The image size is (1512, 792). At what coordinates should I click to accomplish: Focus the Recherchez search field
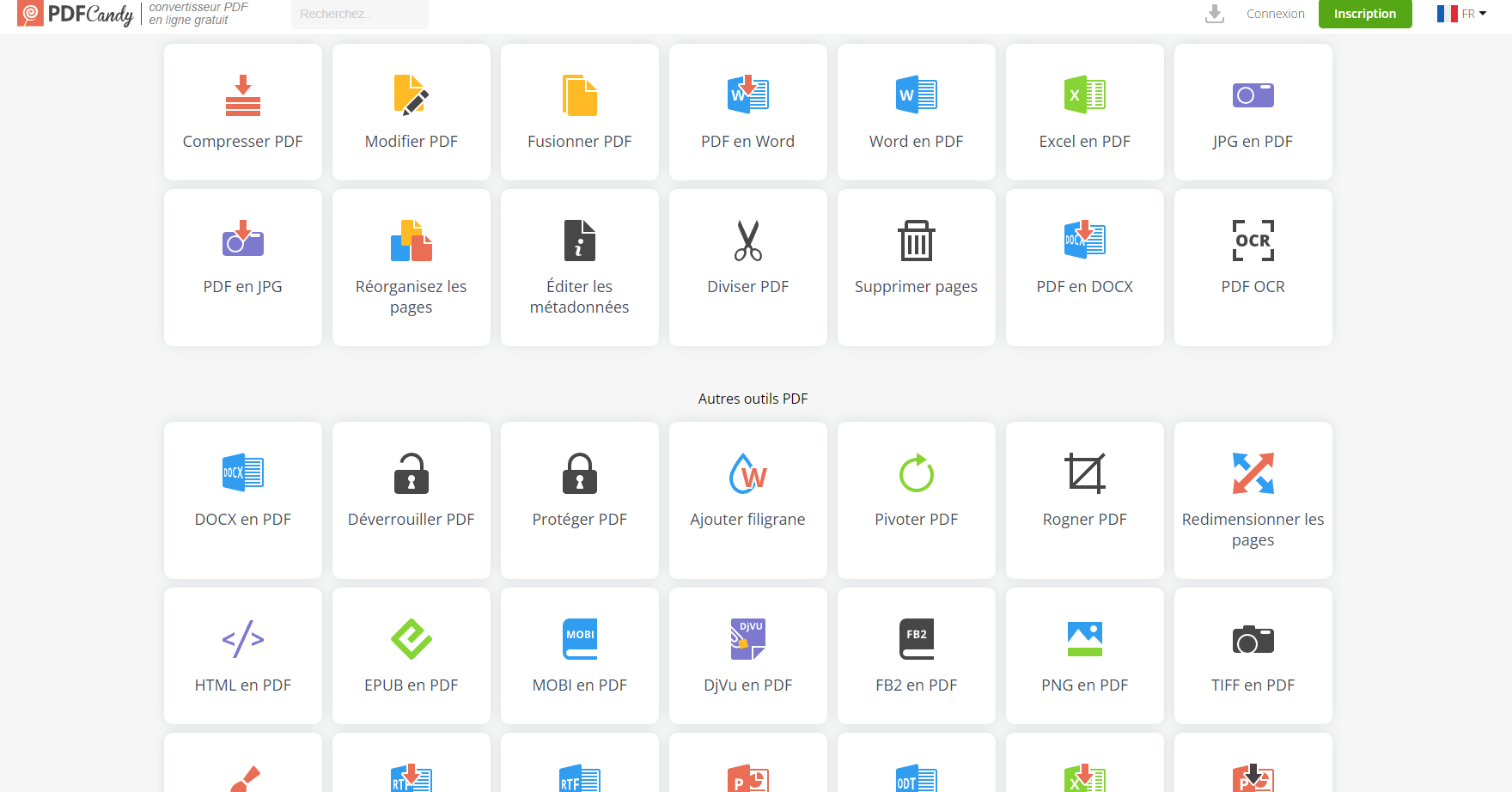[x=359, y=14]
